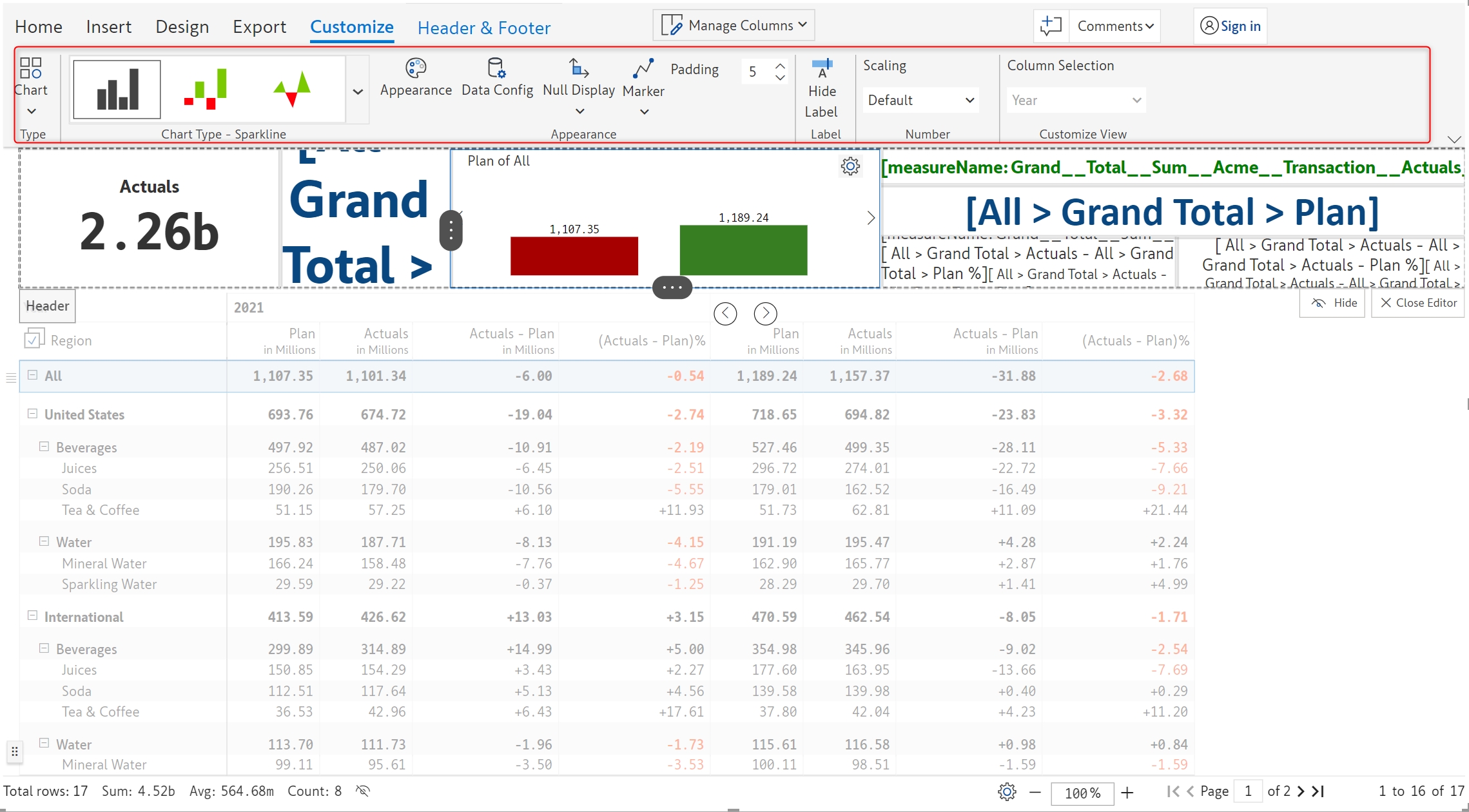Collapse the United States row
1469x812 pixels.
coord(32,414)
